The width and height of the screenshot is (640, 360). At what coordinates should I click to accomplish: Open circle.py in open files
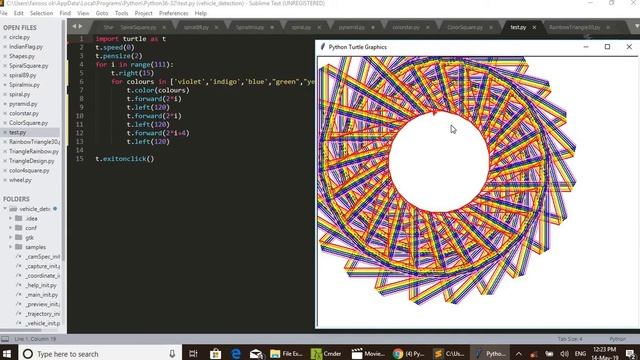pos(19,37)
